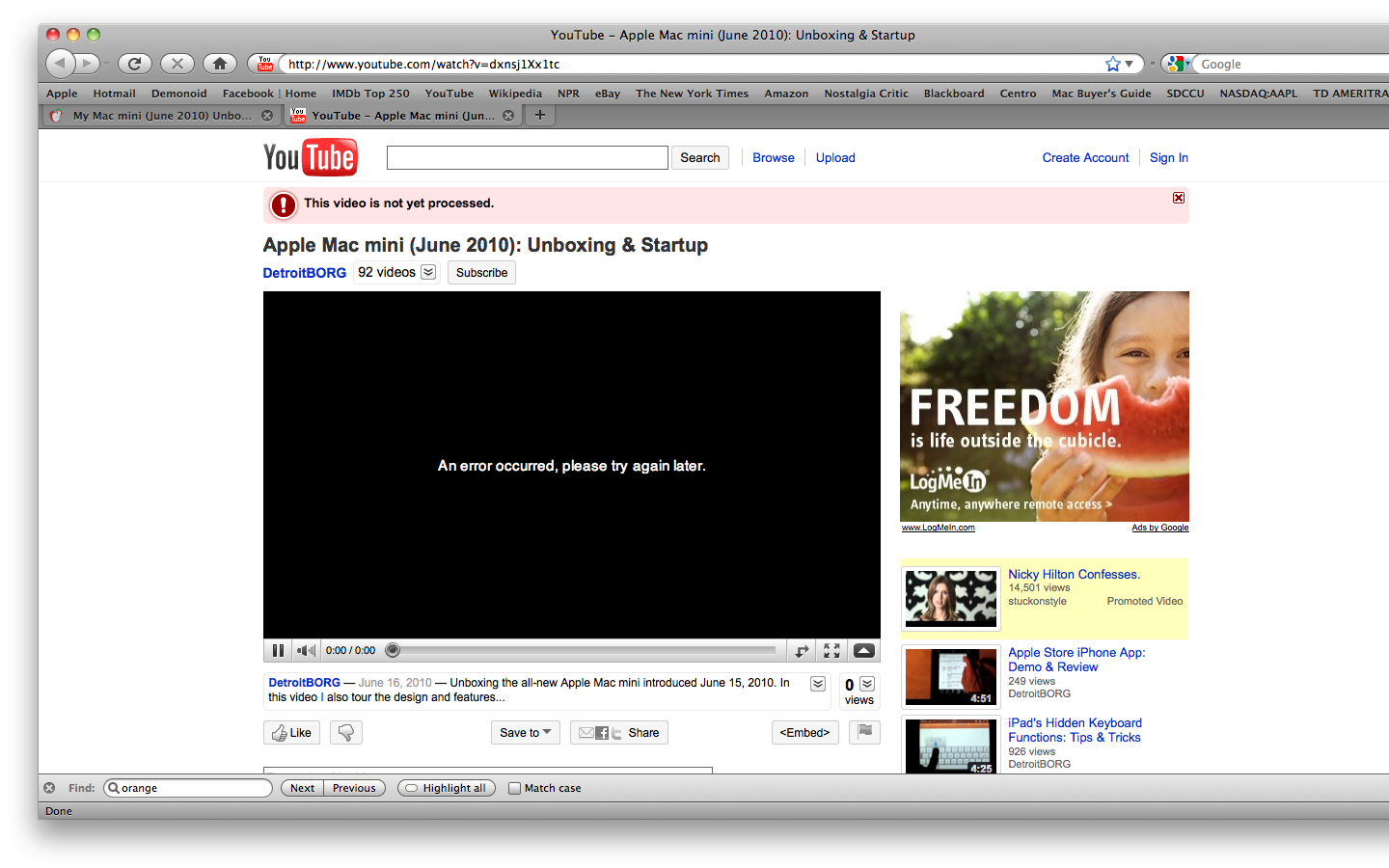The width and height of the screenshot is (1389, 868).
Task: Flag the video with the flag icon
Action: [865, 732]
